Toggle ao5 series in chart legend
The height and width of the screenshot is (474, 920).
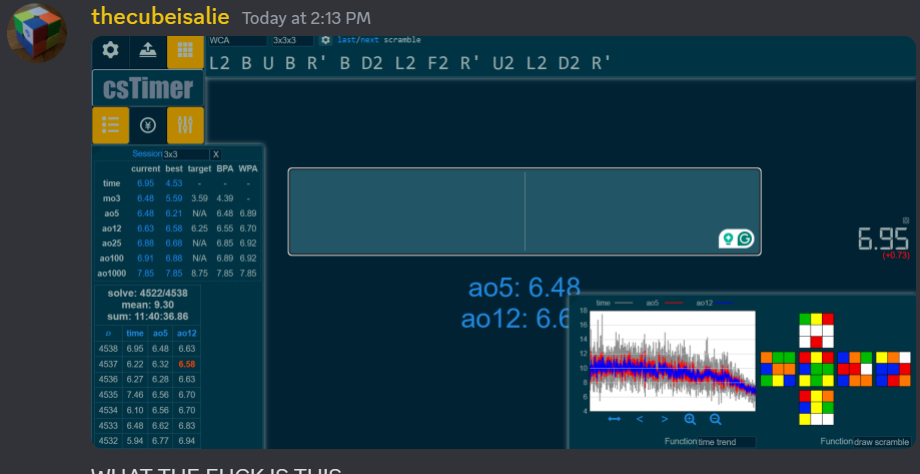(x=664, y=303)
